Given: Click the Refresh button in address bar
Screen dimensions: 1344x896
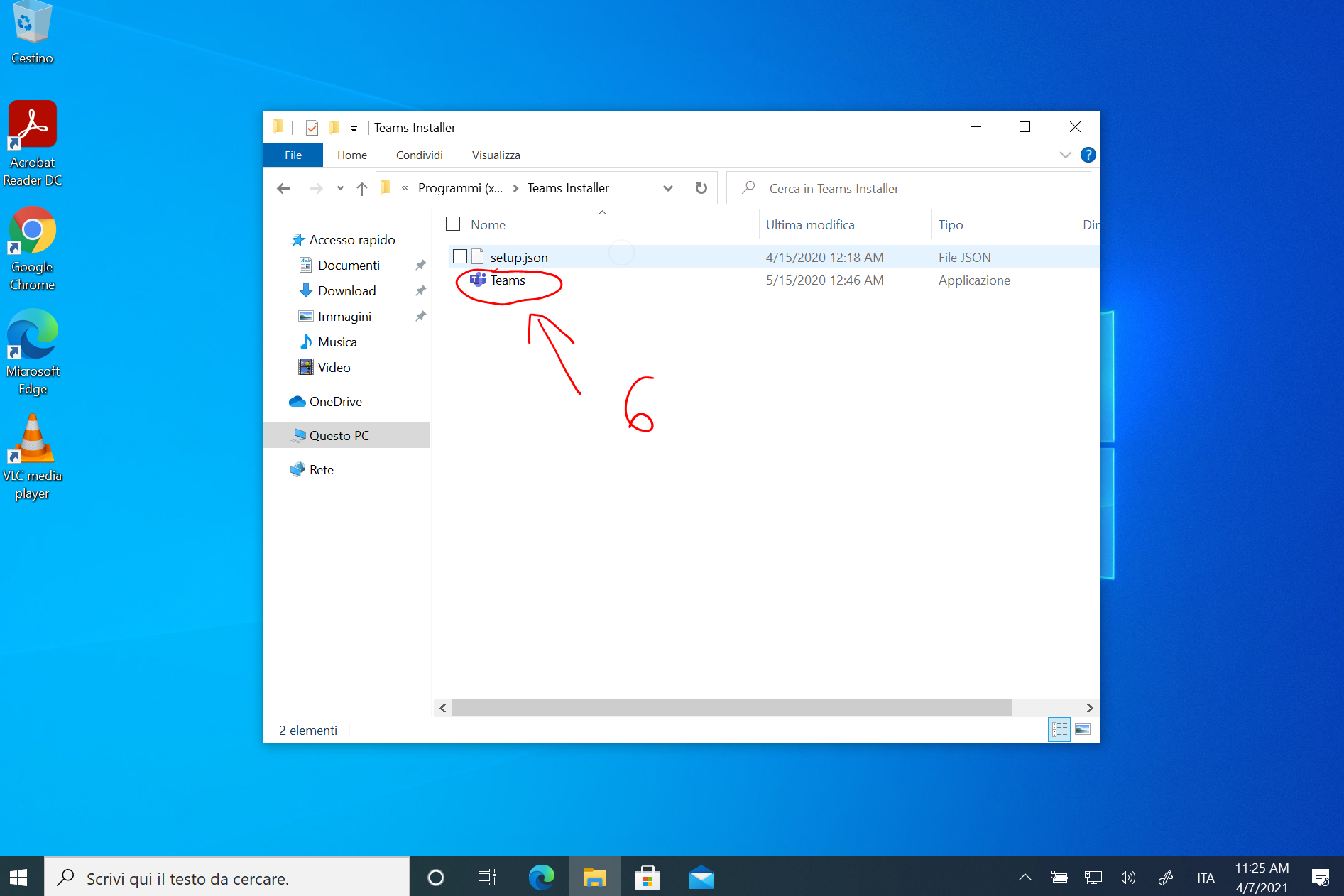Looking at the screenshot, I should click(701, 188).
